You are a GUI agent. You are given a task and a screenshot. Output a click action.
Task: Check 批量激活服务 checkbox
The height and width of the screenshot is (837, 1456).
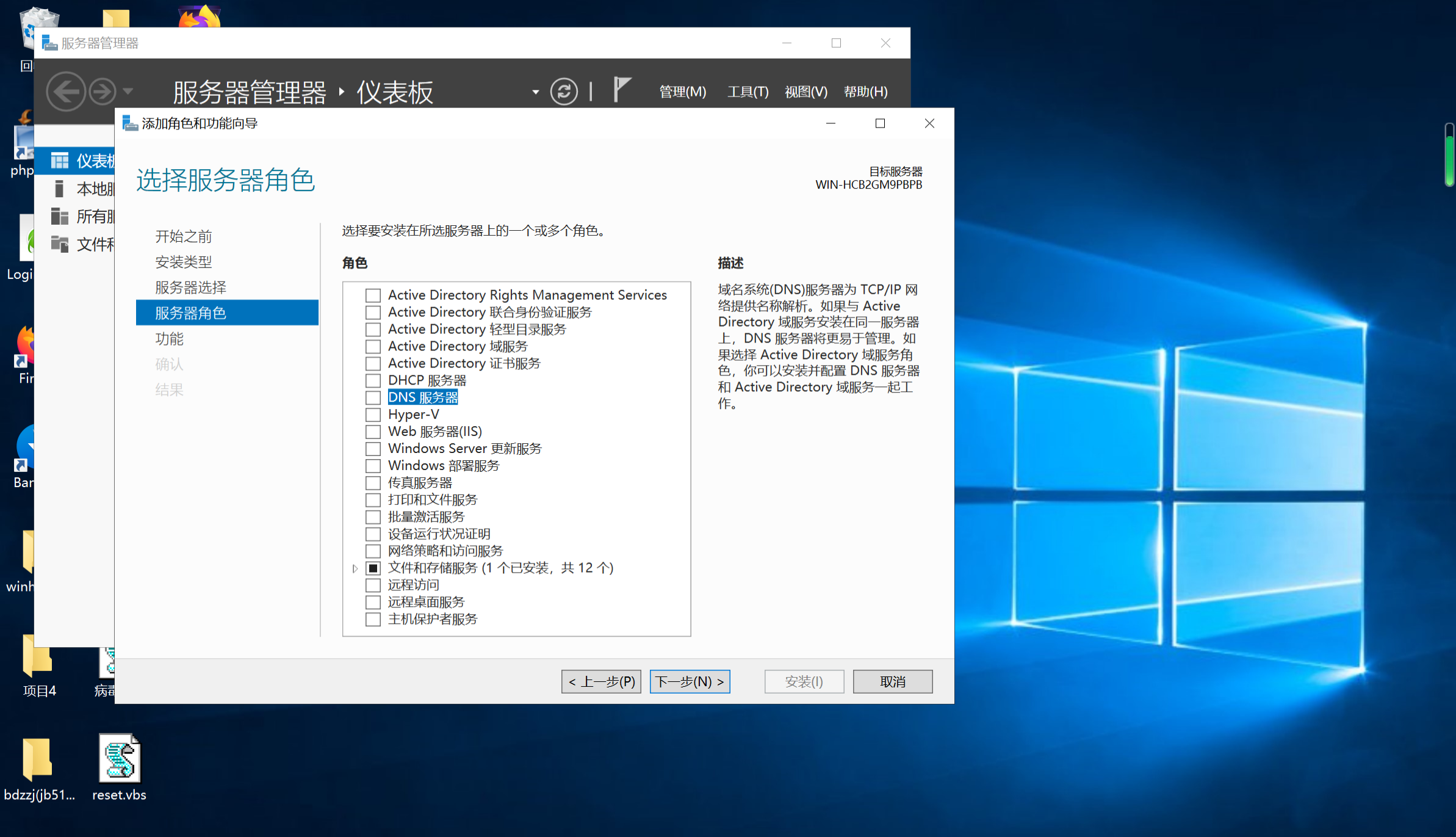(373, 517)
